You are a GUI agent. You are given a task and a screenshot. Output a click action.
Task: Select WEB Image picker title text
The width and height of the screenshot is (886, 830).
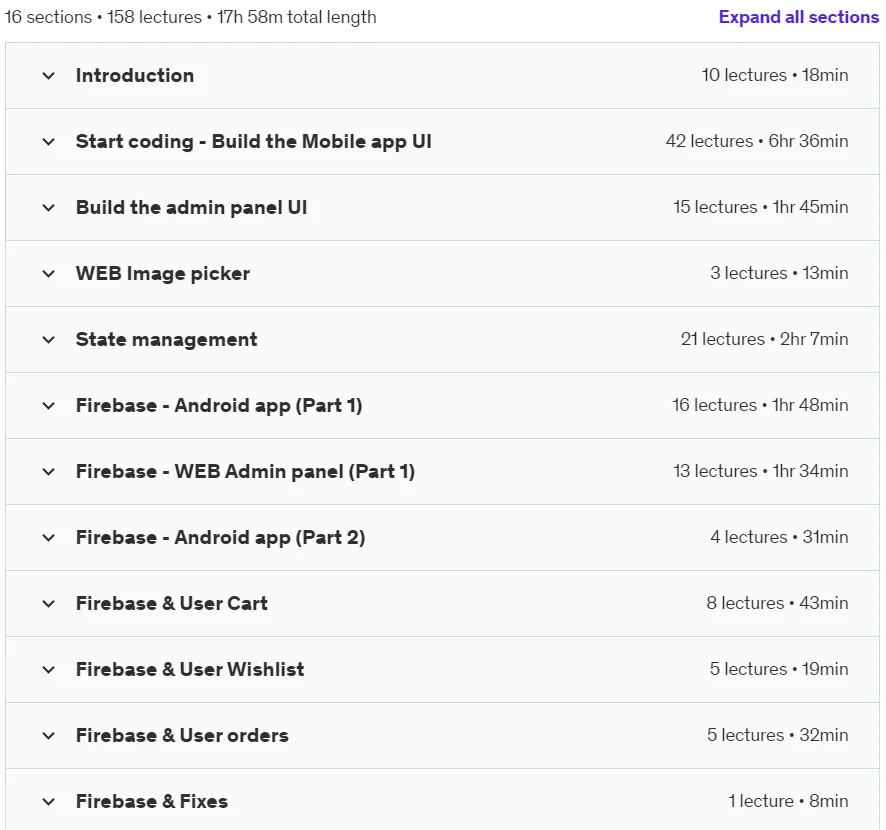pyautogui.click(x=163, y=273)
